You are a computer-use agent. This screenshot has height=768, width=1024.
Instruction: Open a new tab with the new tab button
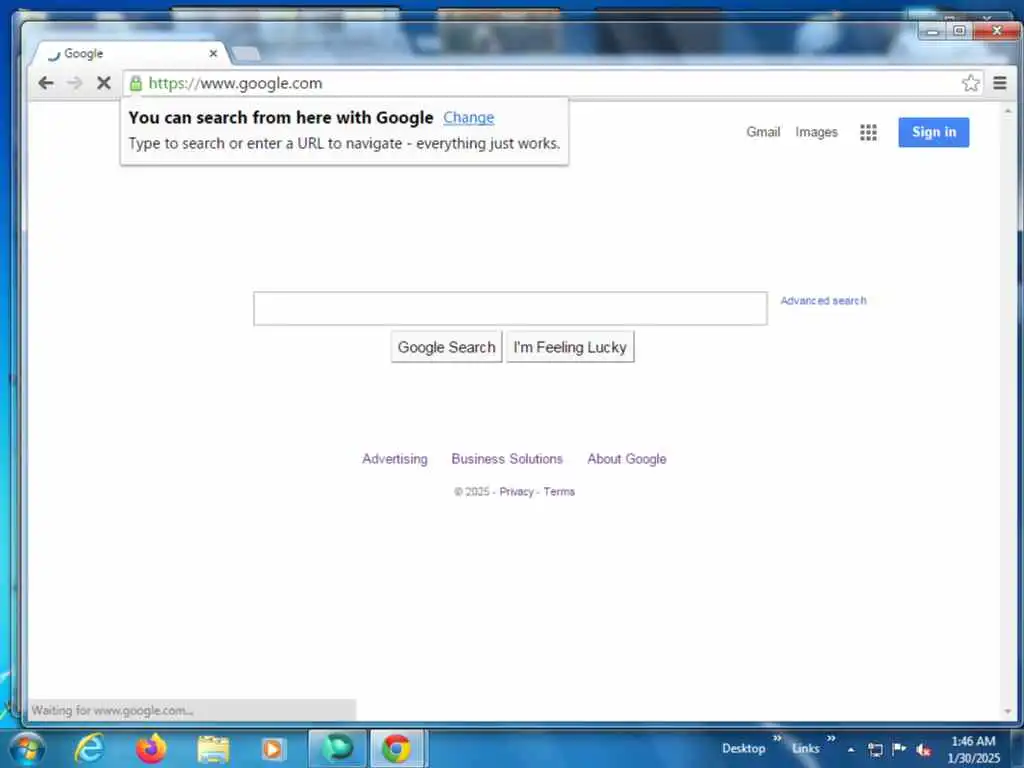(246, 54)
